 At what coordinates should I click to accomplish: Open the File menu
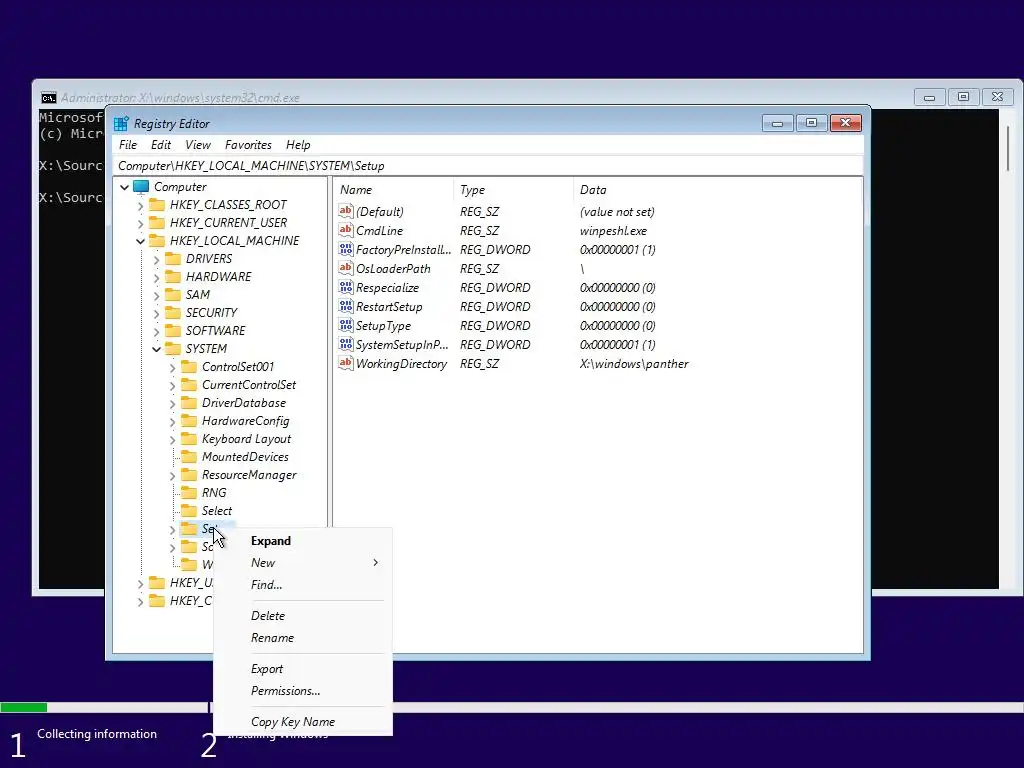[128, 145]
